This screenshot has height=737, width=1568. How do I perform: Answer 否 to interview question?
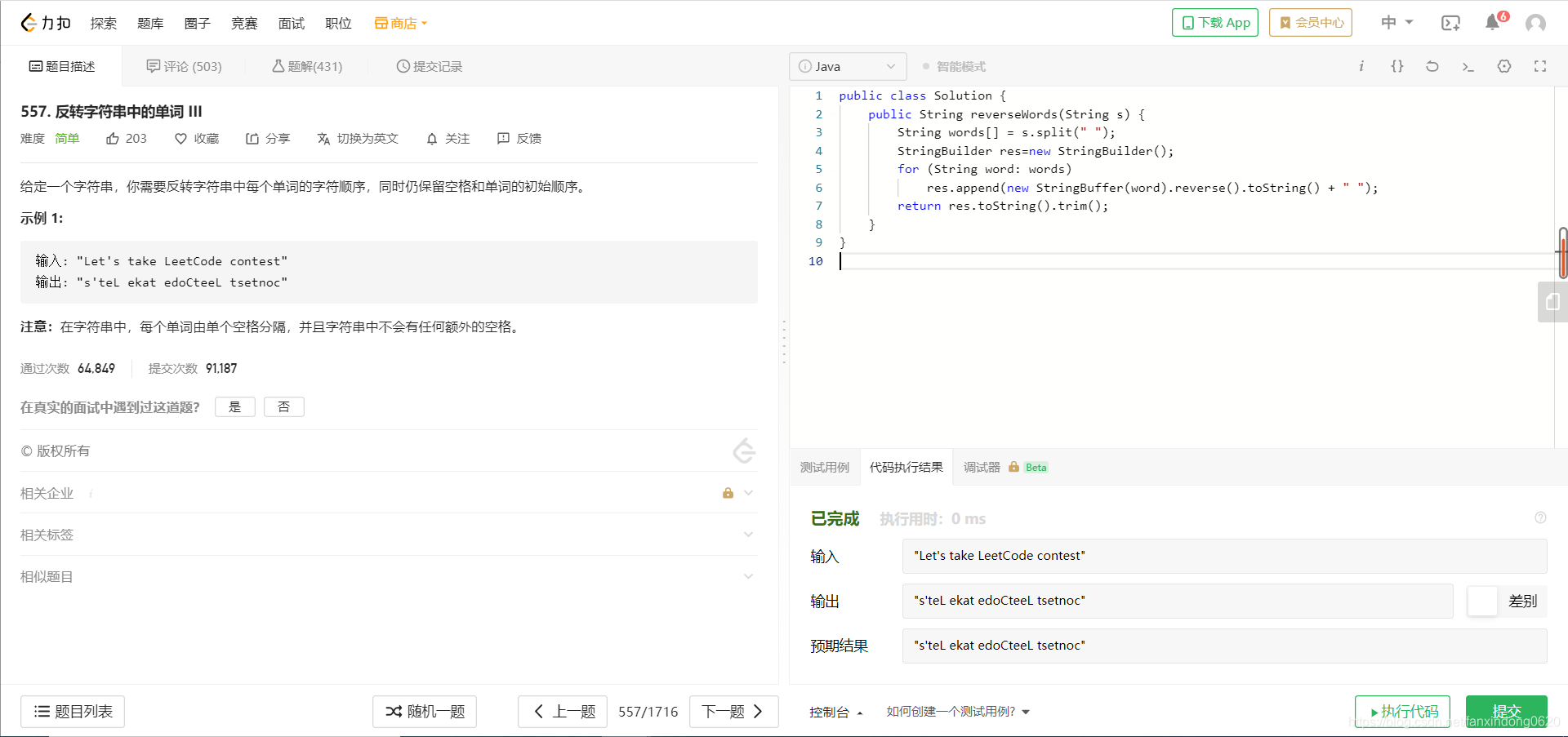click(x=284, y=406)
